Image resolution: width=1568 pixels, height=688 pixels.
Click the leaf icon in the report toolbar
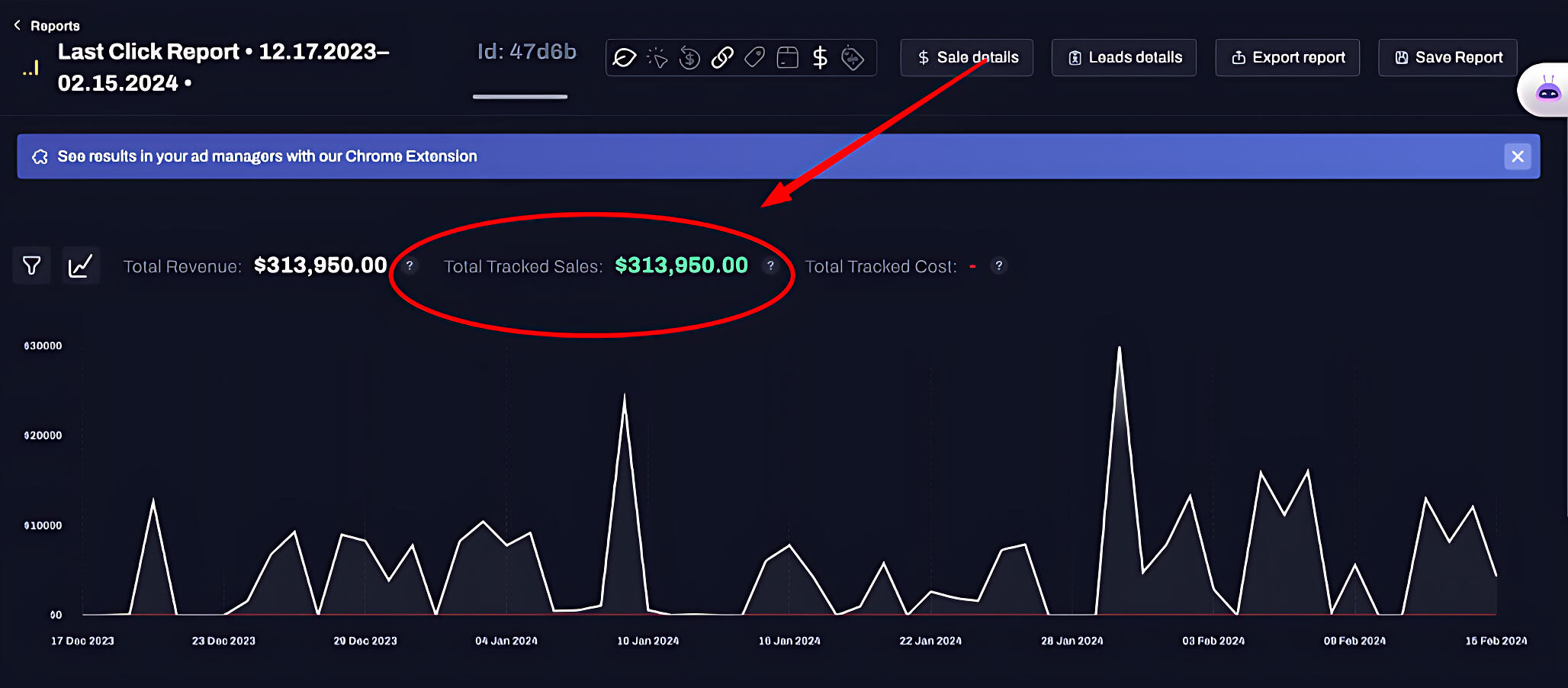[x=625, y=58]
